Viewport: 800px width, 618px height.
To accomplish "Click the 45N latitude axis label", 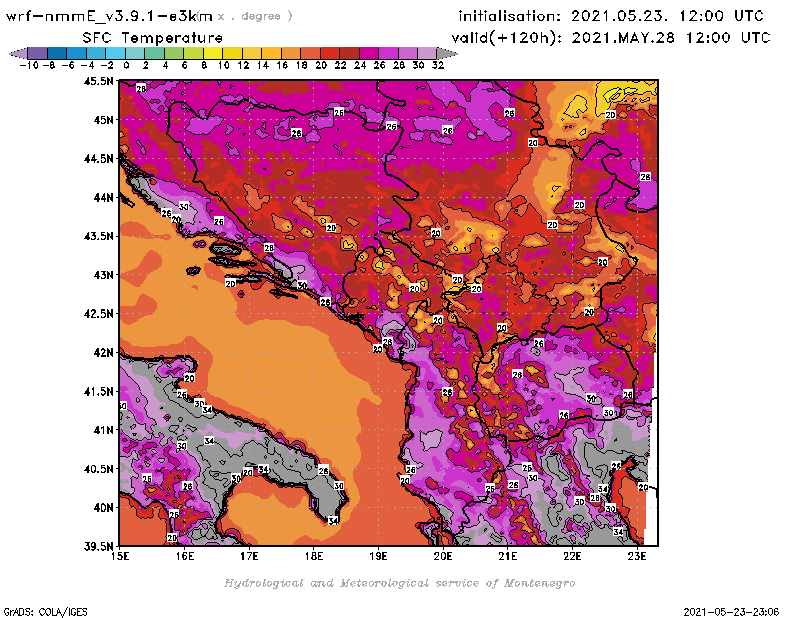I will [103, 120].
